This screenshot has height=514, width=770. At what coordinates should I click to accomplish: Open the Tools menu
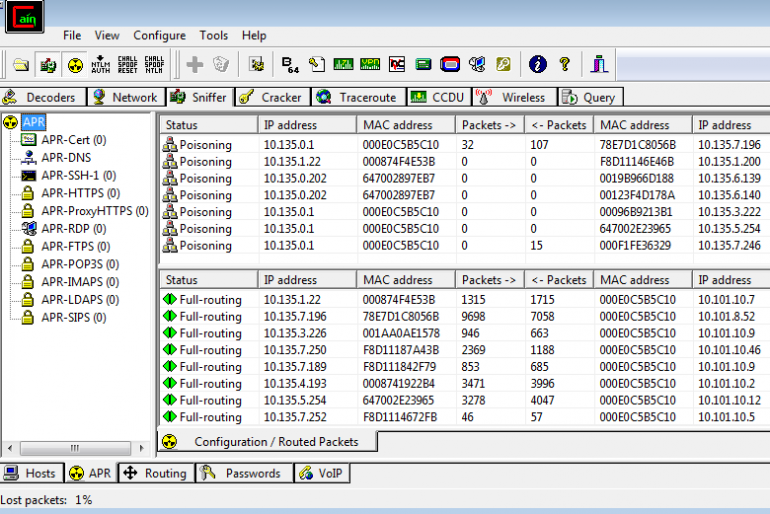coord(214,35)
